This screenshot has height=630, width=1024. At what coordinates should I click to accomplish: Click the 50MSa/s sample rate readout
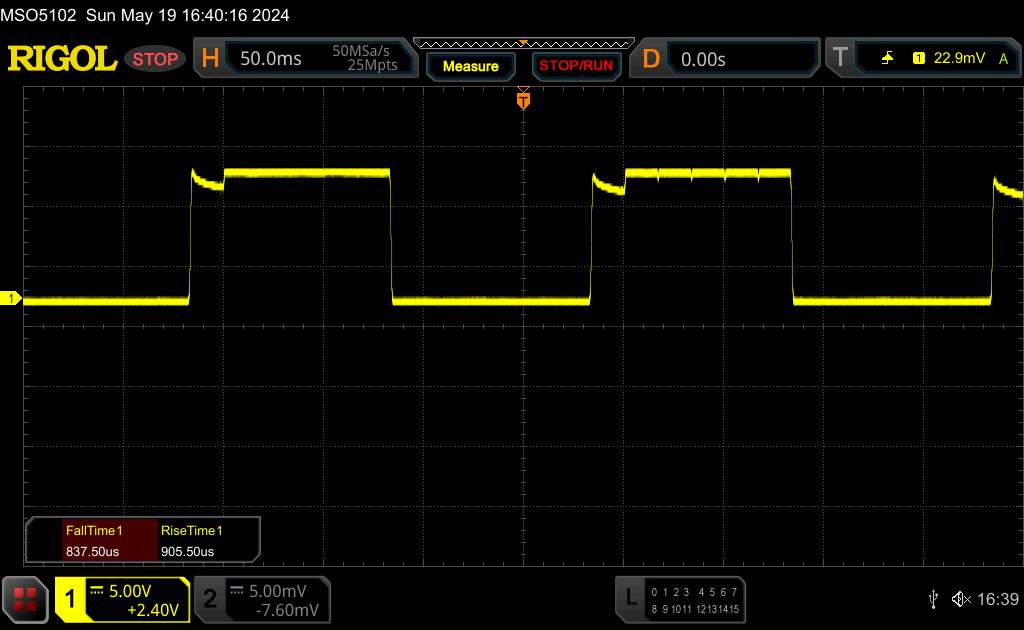tap(360, 51)
